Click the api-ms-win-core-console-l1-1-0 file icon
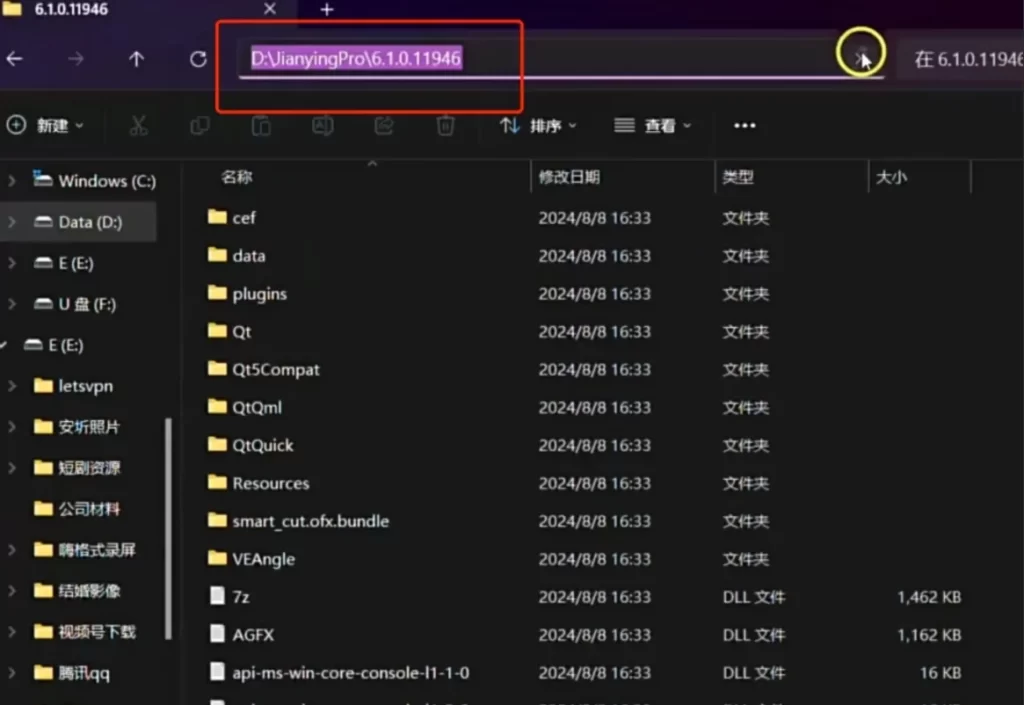The height and width of the screenshot is (705, 1024). click(217, 672)
